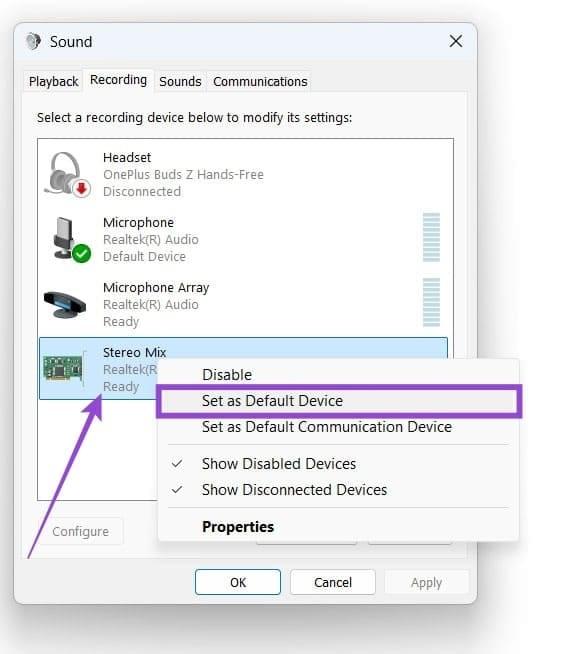The width and height of the screenshot is (588, 654).
Task: Open the Sounds tab
Action: [x=180, y=81]
